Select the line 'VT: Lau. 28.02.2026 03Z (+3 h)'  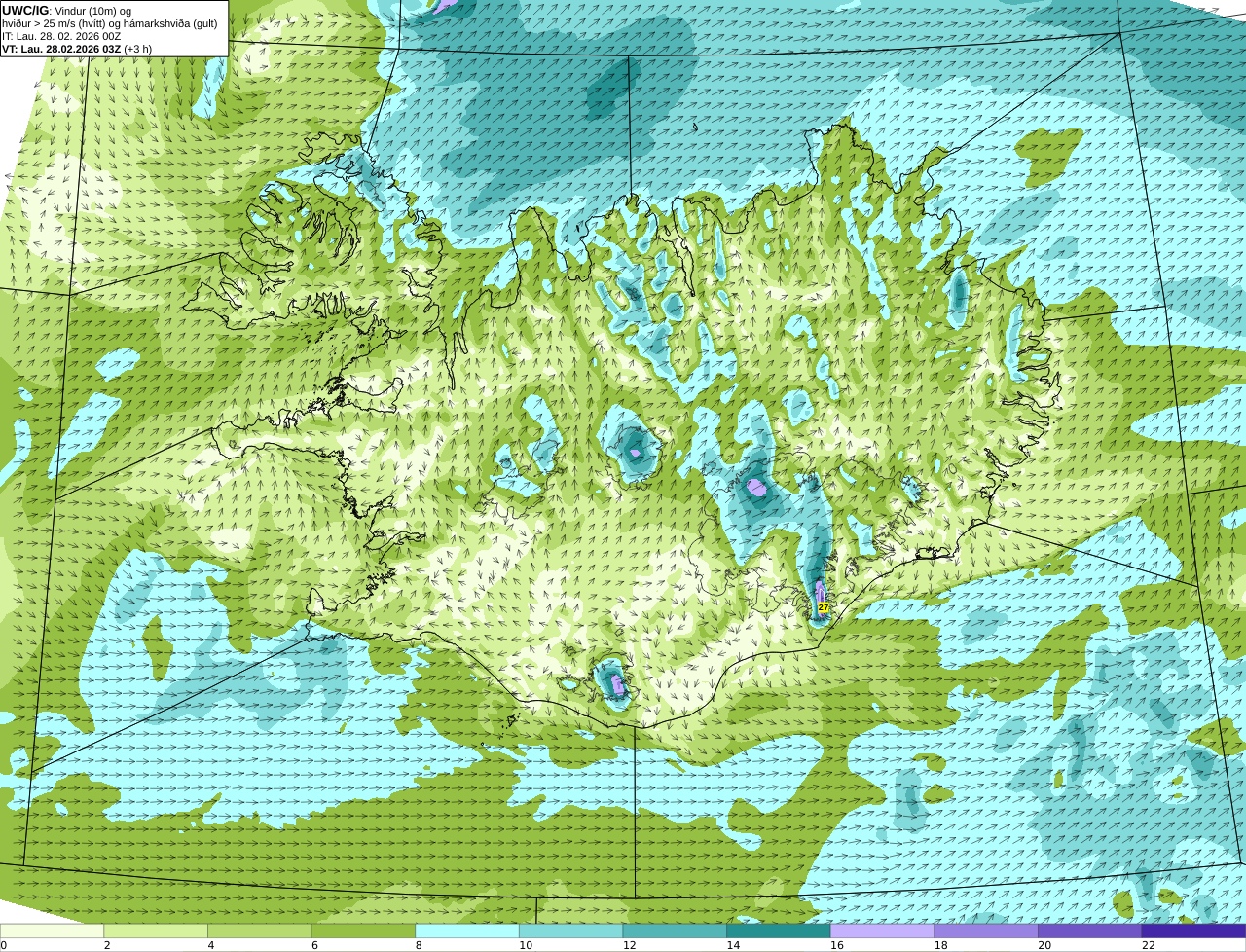coord(76,49)
